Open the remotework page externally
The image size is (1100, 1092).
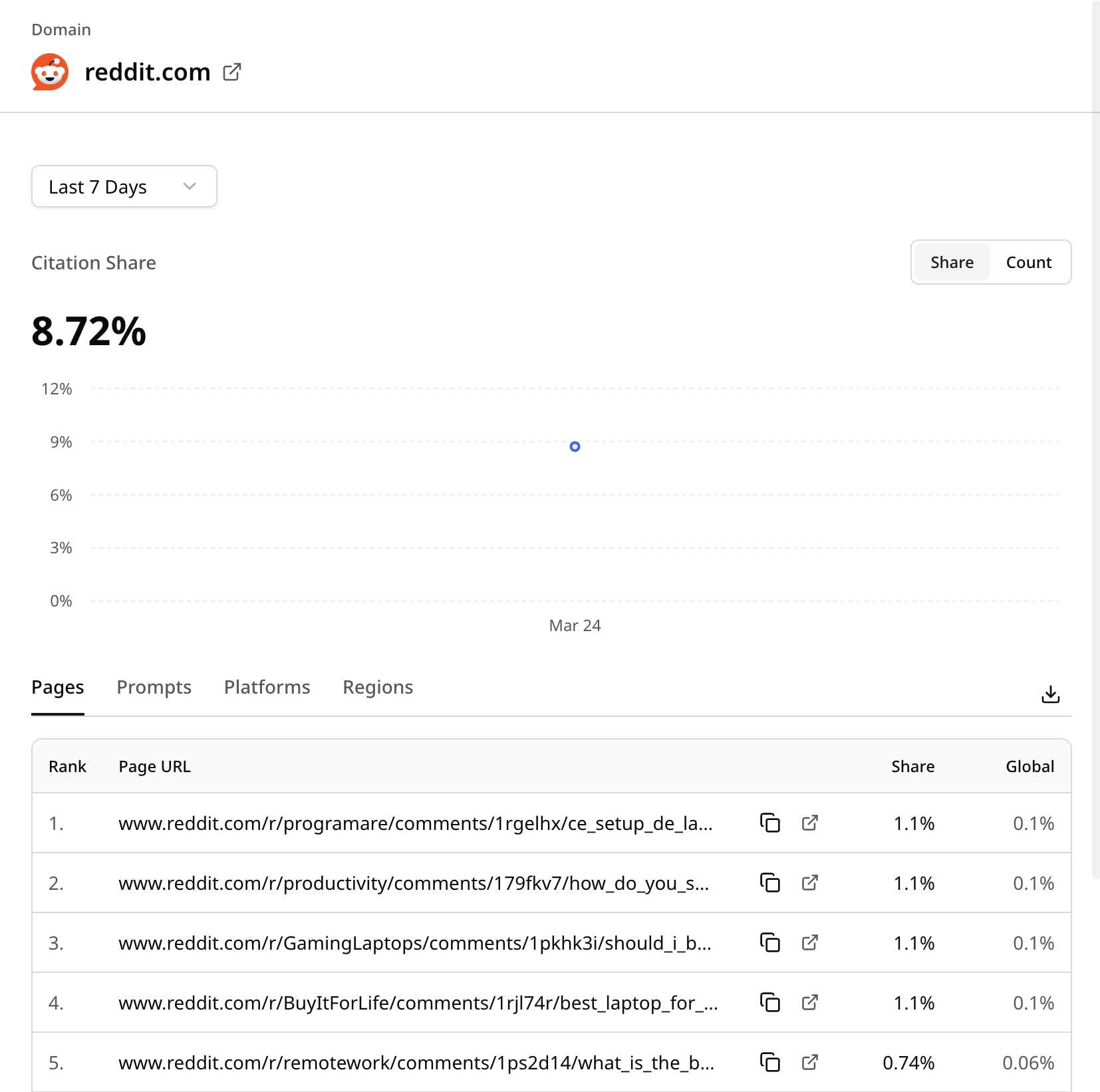[x=809, y=1062]
